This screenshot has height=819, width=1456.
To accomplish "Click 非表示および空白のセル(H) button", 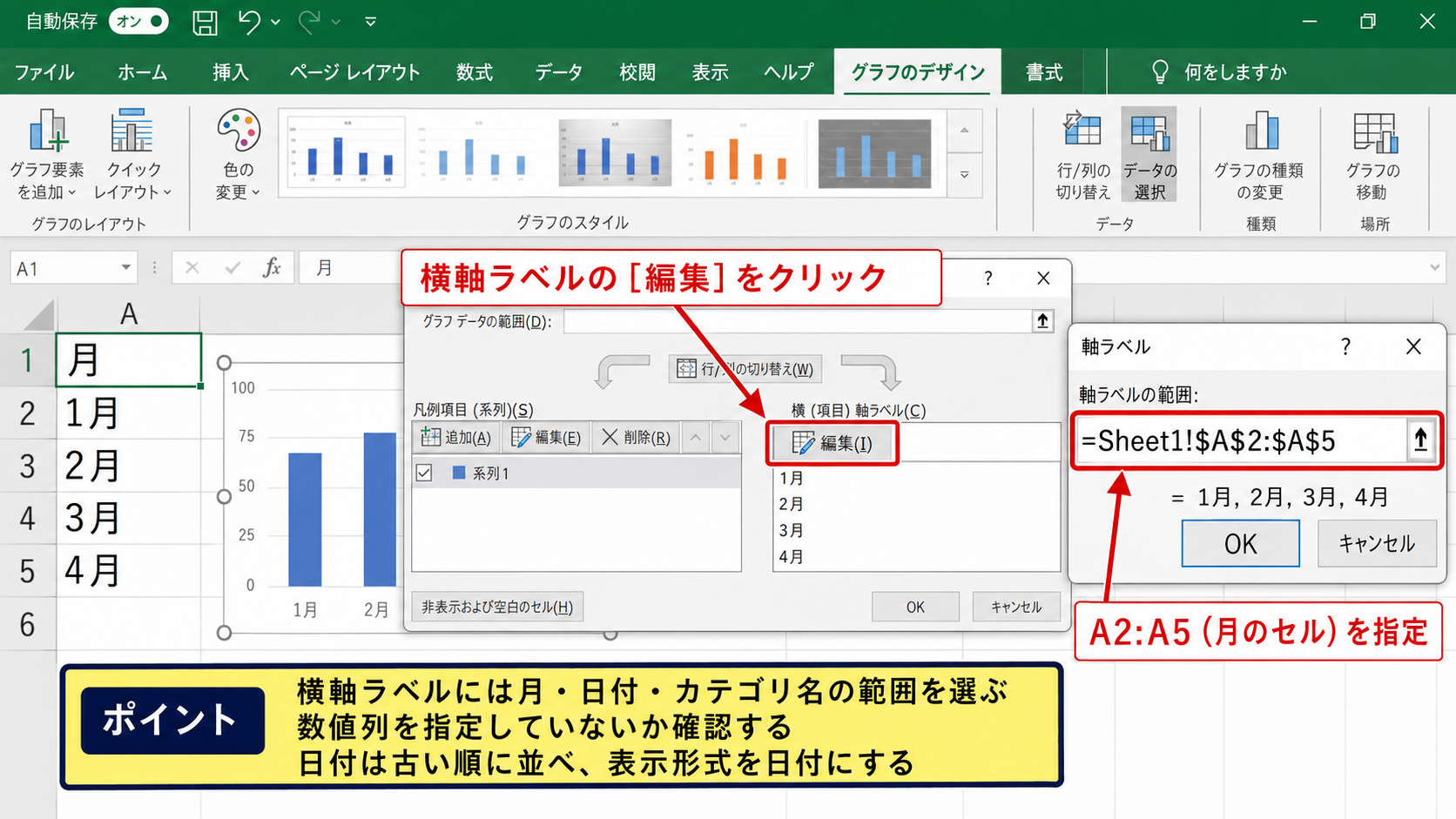I will pyautogui.click(x=497, y=607).
